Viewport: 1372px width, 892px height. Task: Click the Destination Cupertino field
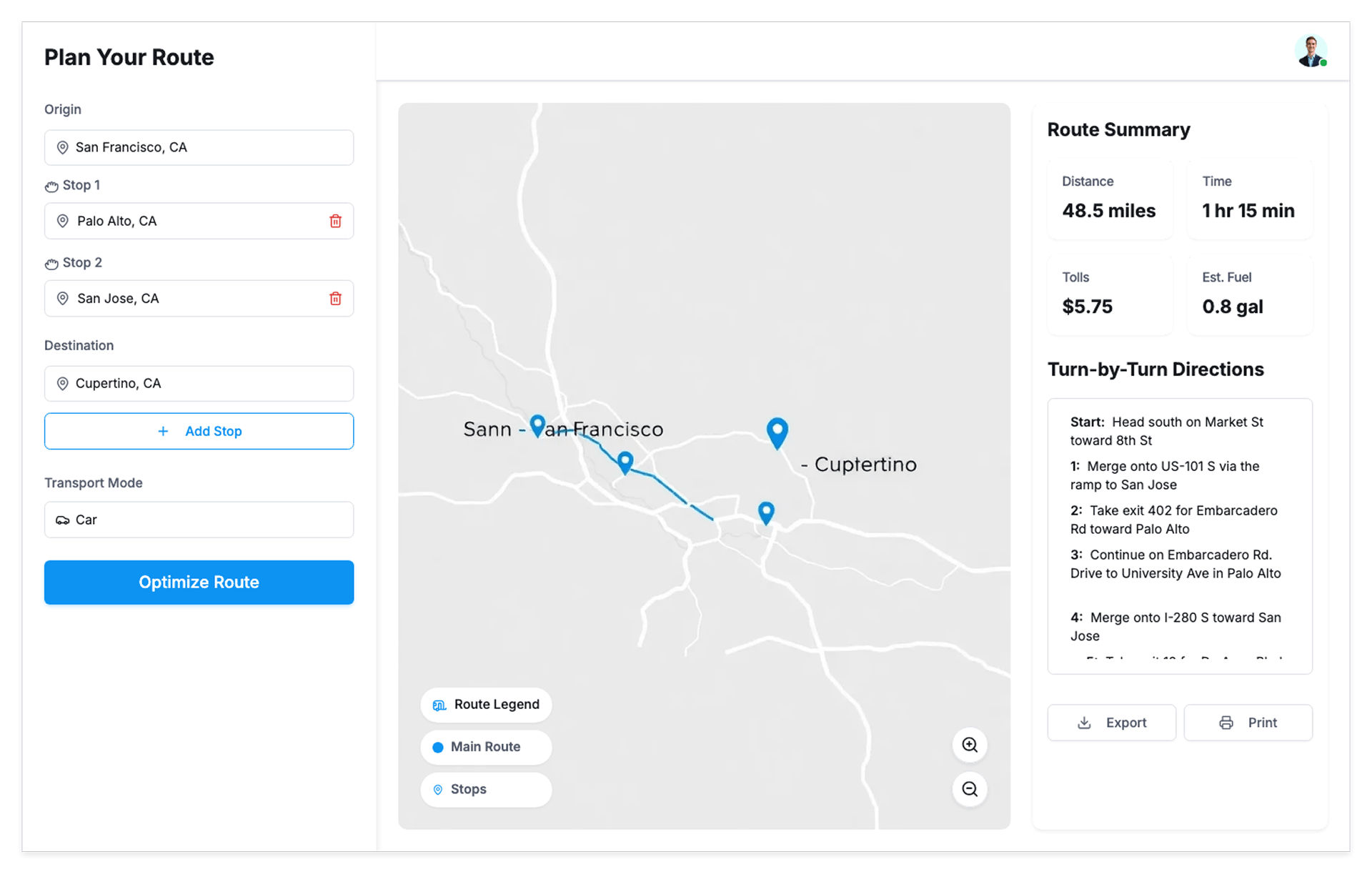pyautogui.click(x=199, y=384)
